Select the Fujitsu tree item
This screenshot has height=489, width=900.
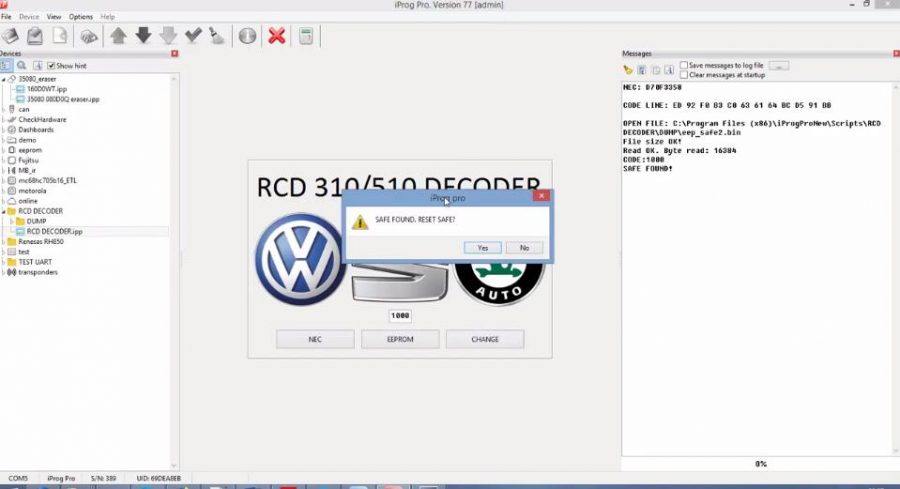click(x=29, y=160)
